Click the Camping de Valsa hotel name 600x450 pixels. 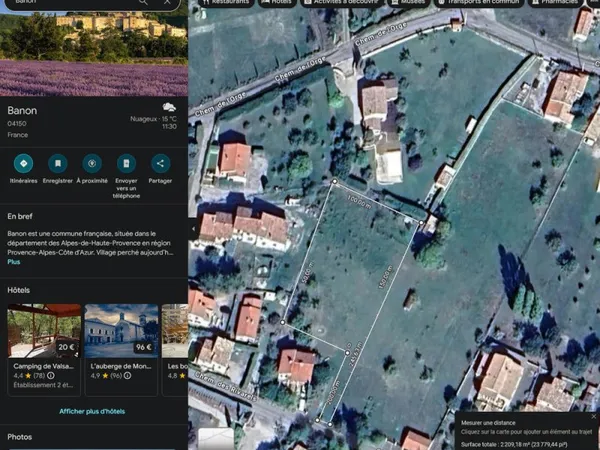point(43,366)
